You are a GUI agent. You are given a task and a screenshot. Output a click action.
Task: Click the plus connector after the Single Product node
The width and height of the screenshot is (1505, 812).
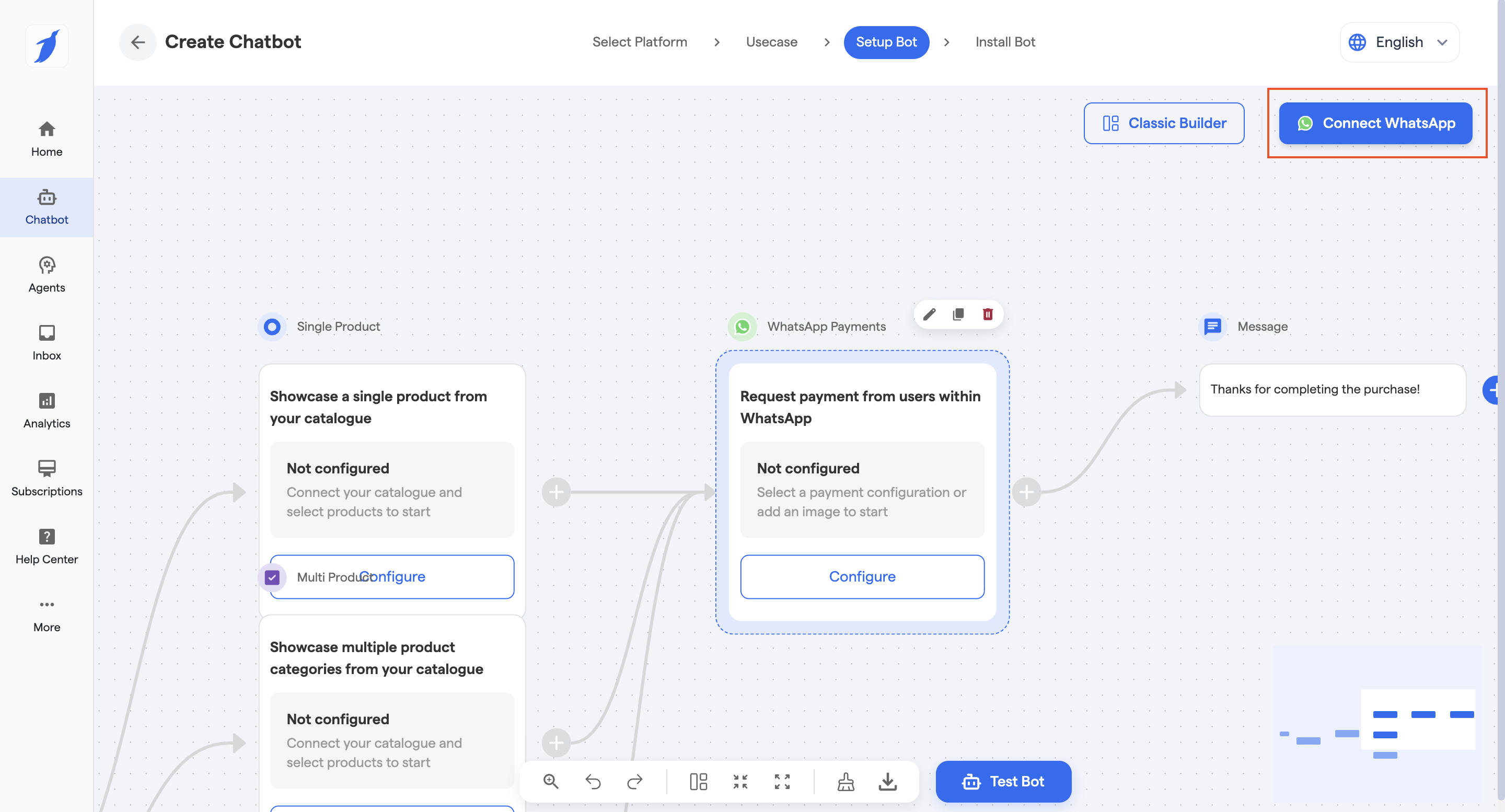(556, 492)
